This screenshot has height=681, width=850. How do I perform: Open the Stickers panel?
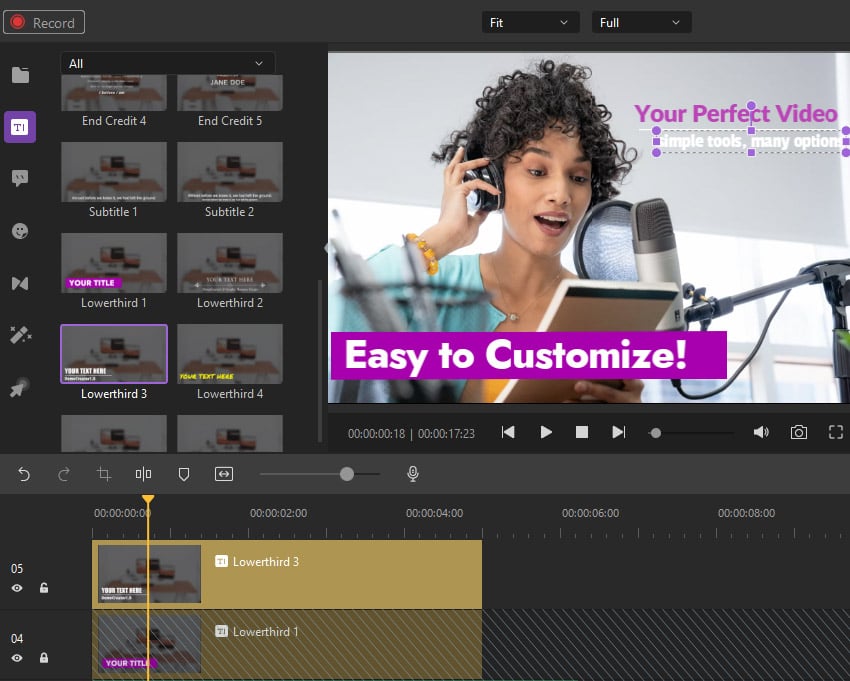(x=20, y=231)
